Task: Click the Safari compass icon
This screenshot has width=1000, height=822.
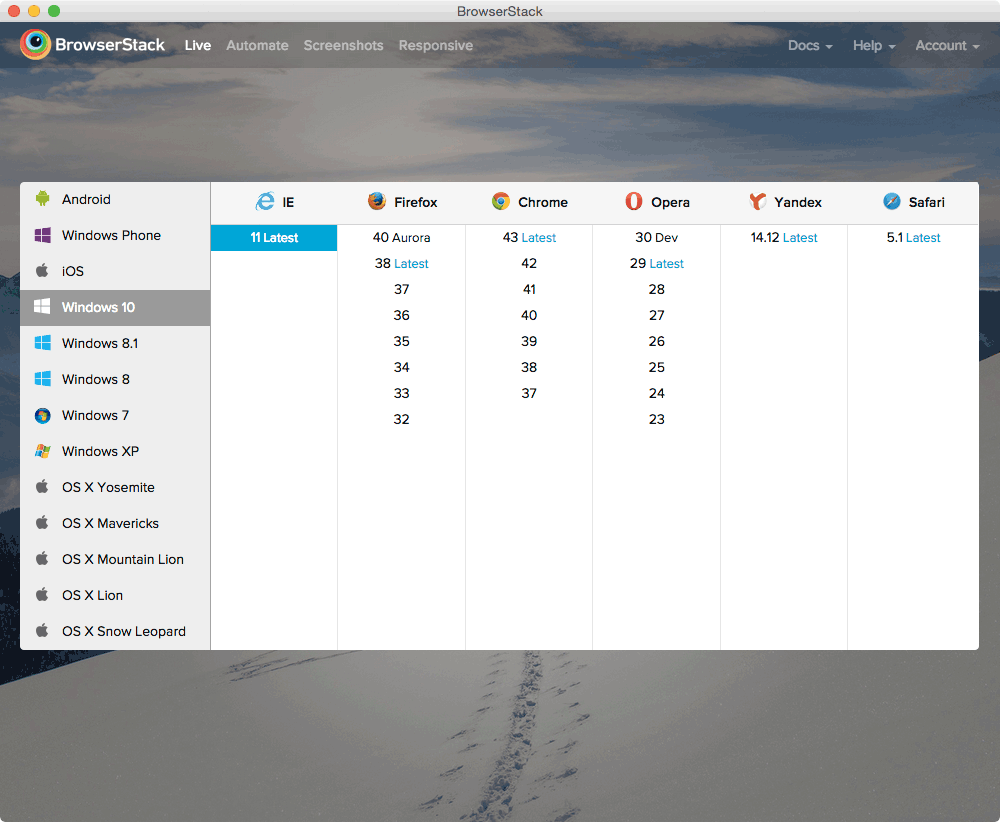Action: tap(892, 202)
